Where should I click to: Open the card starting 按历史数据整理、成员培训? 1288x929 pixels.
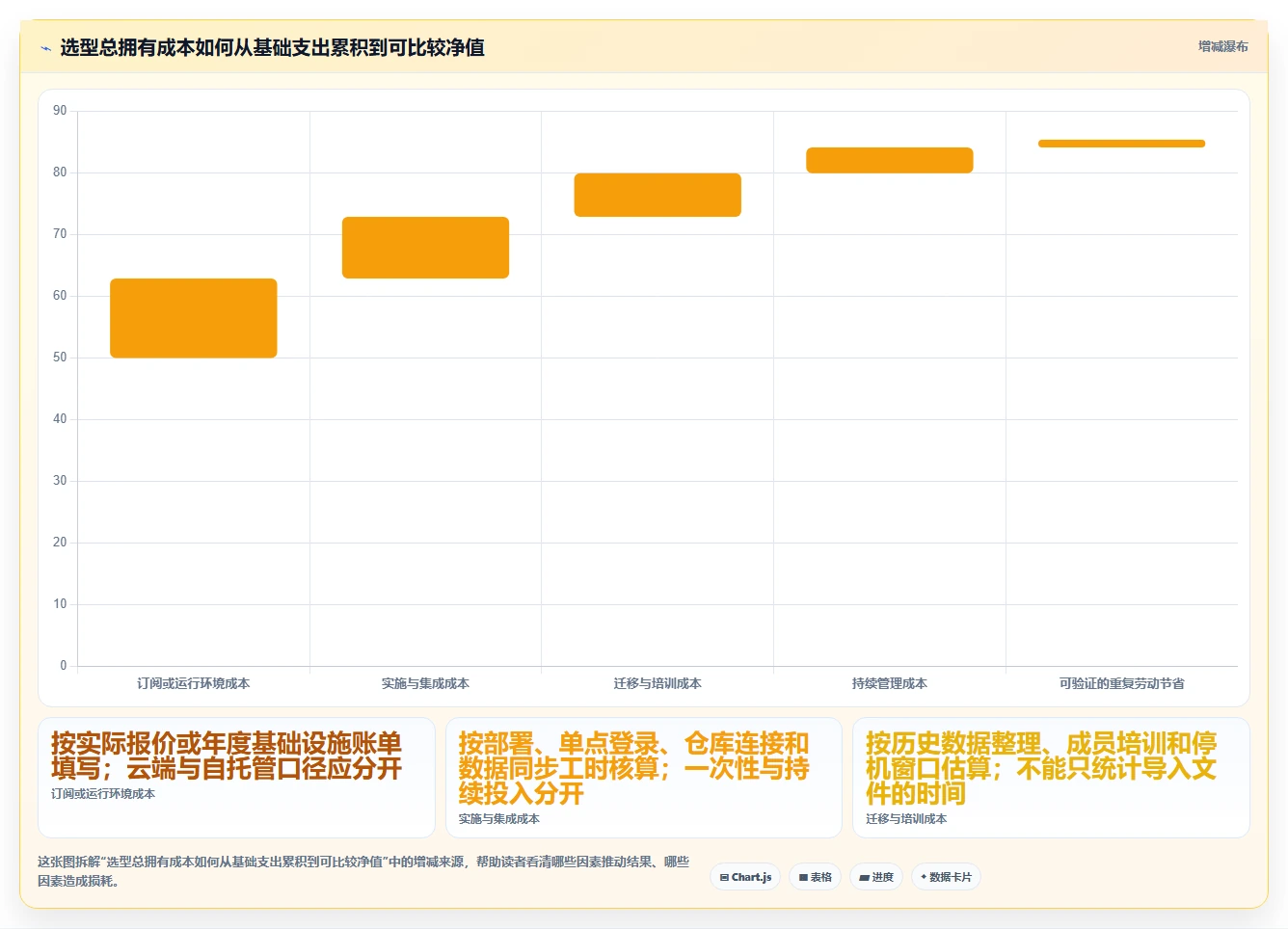[1051, 778]
